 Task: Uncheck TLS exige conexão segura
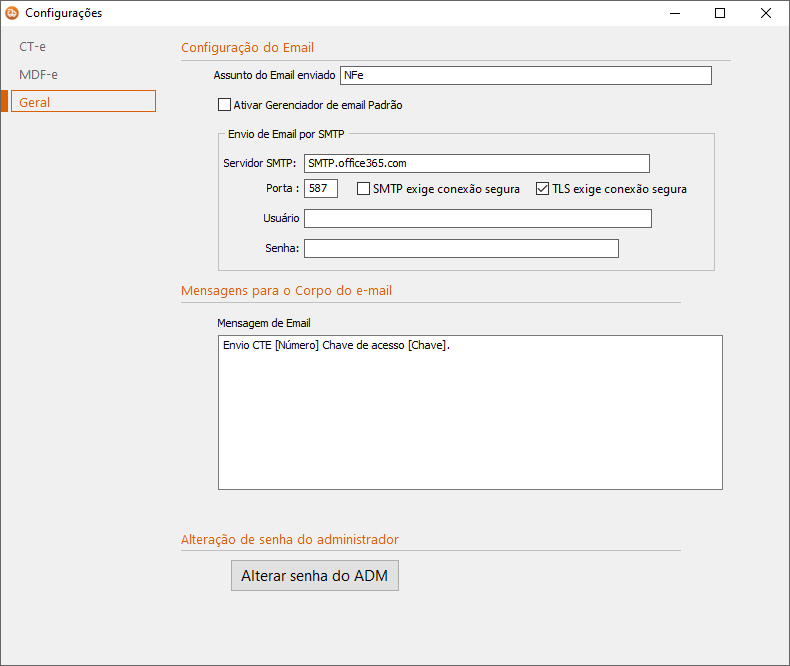pyautogui.click(x=544, y=189)
